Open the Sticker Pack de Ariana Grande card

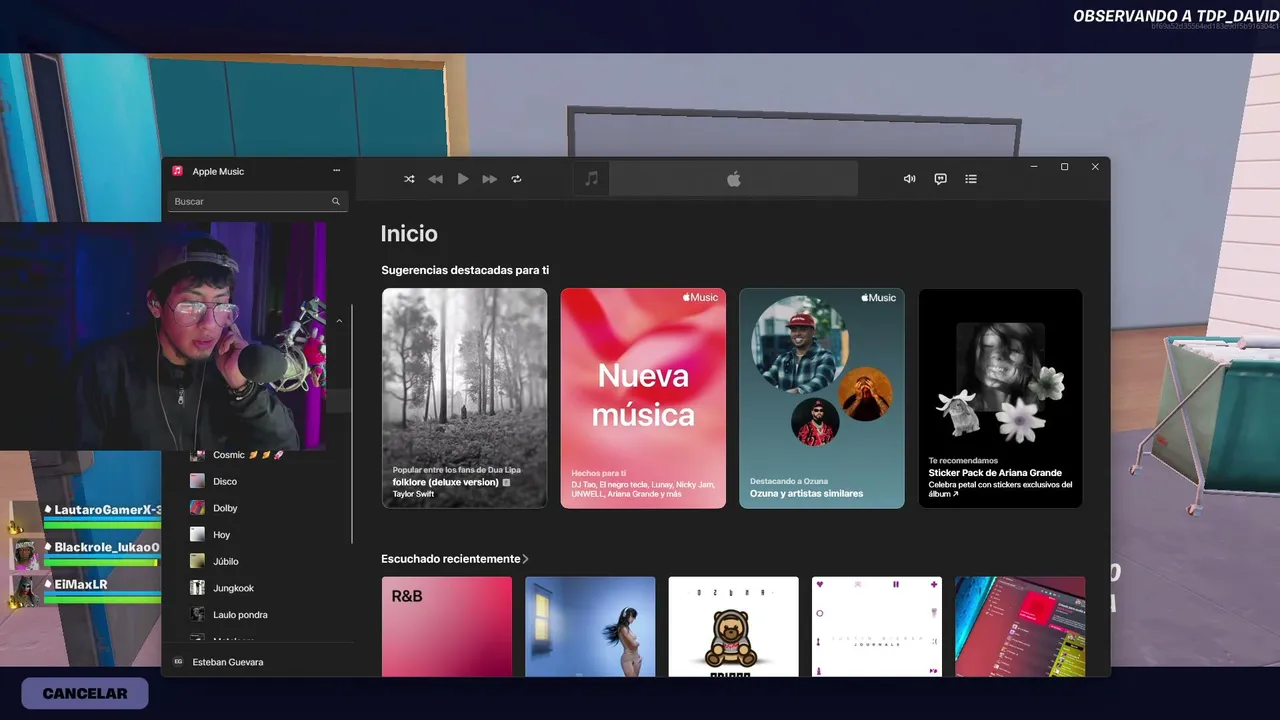[x=1000, y=398]
